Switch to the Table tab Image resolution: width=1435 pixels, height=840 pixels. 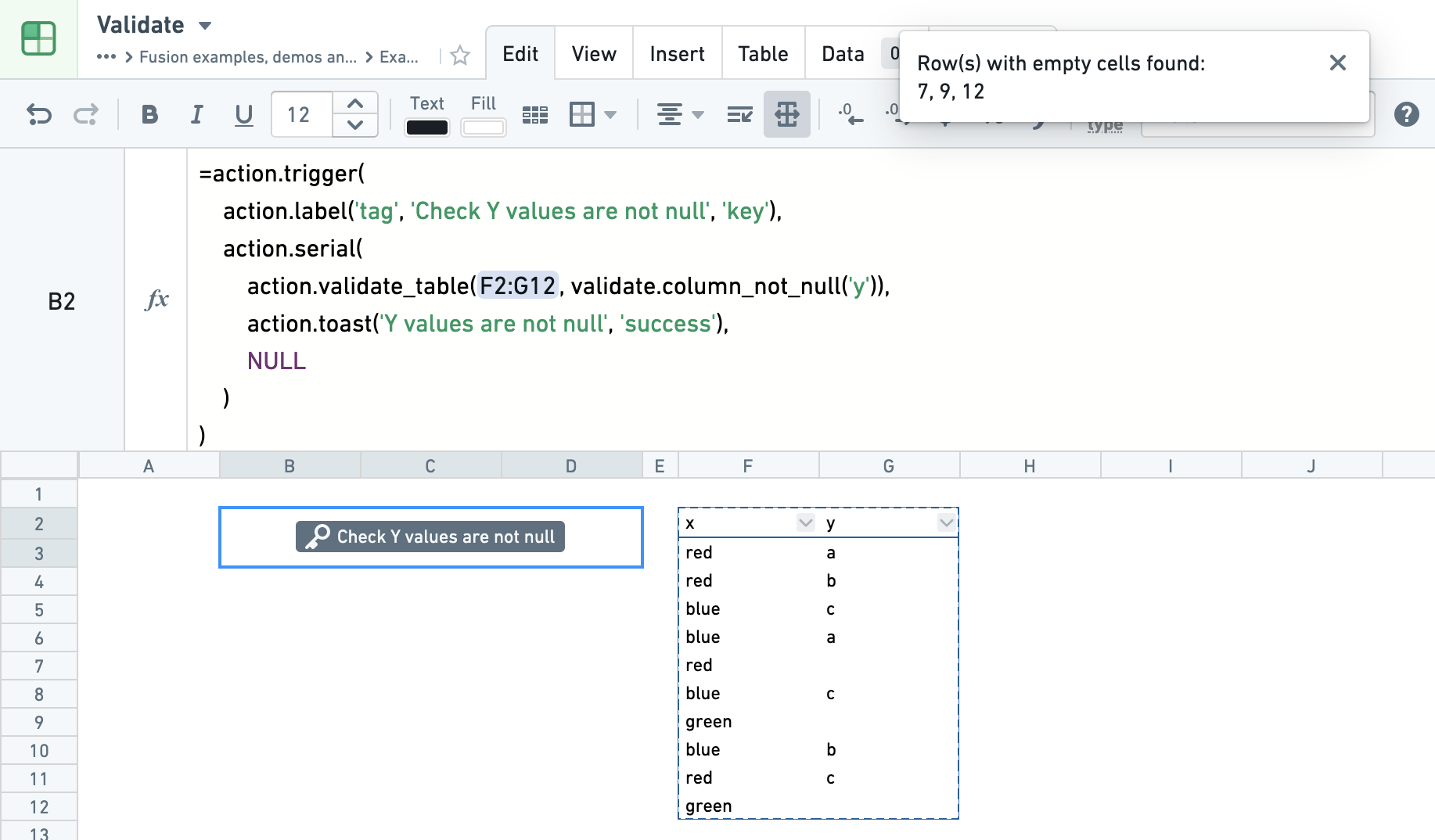click(763, 54)
